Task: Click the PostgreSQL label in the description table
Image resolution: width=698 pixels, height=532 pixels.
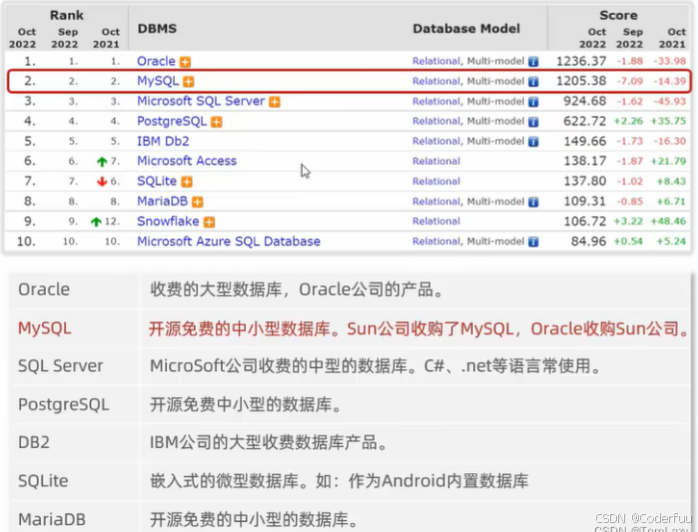Action: point(64,405)
